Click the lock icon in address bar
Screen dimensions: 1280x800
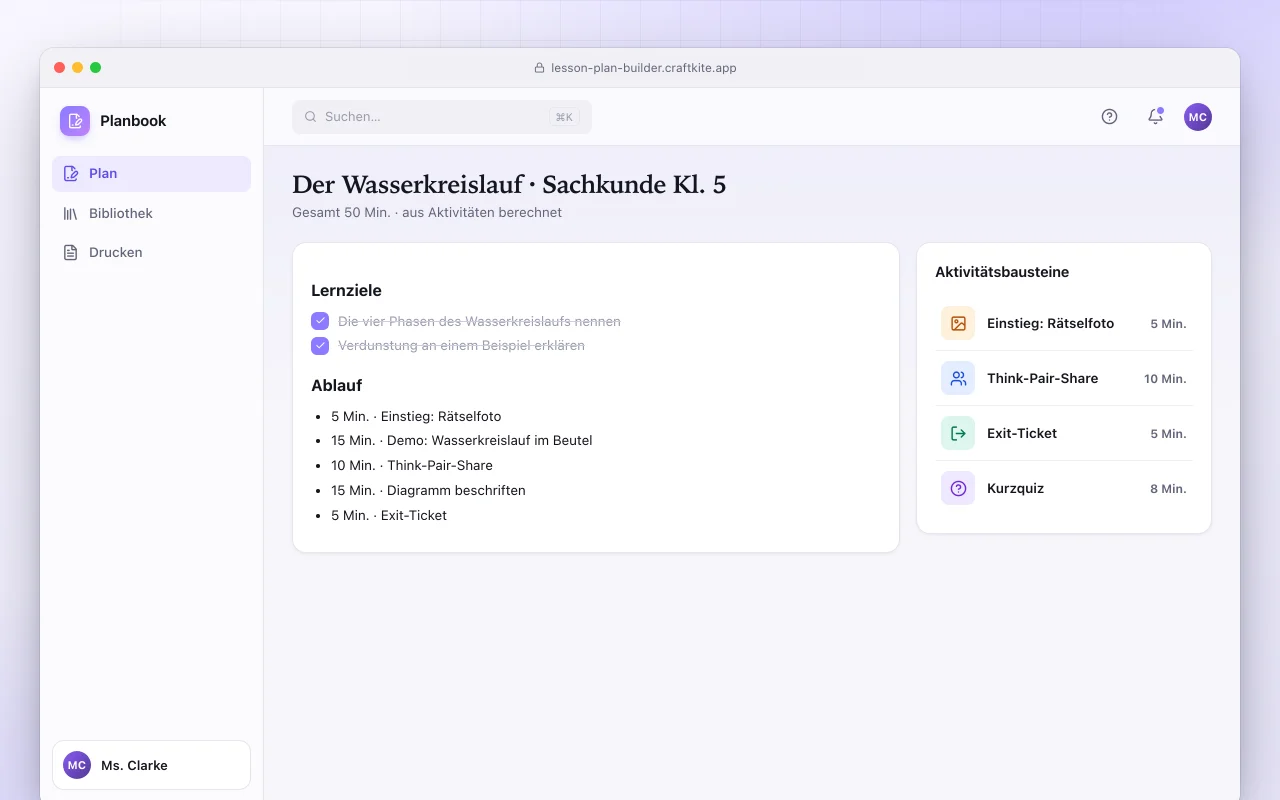coord(540,68)
